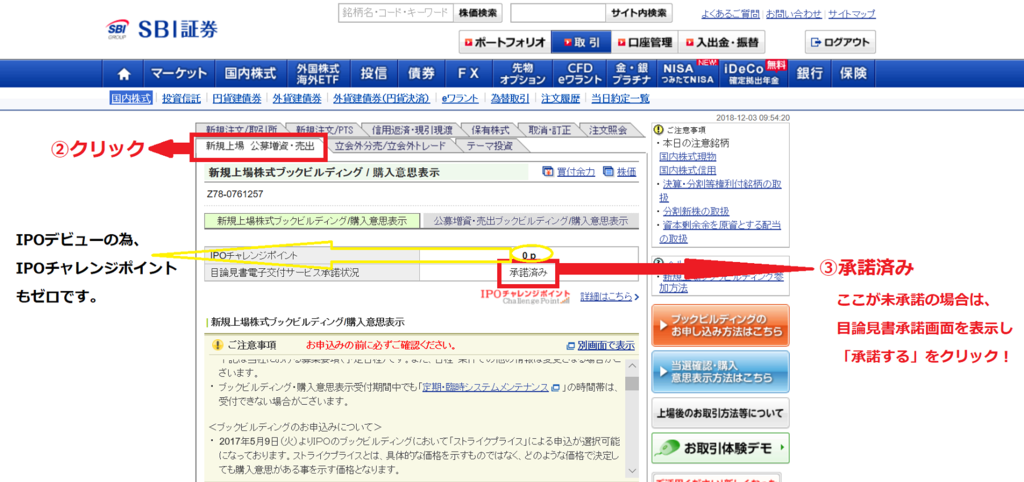
Task: Select 投資信託 in the sub navigation
Action: coord(182,99)
